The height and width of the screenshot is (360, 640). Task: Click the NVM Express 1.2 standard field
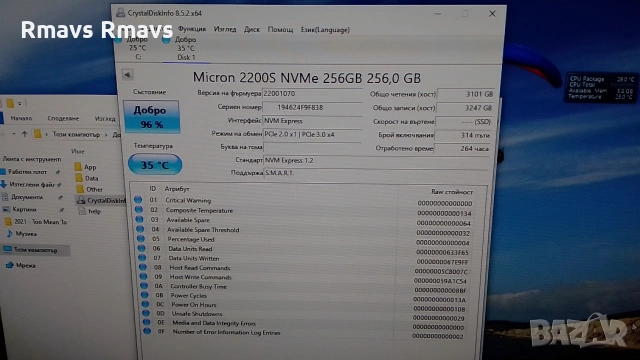tap(376, 160)
